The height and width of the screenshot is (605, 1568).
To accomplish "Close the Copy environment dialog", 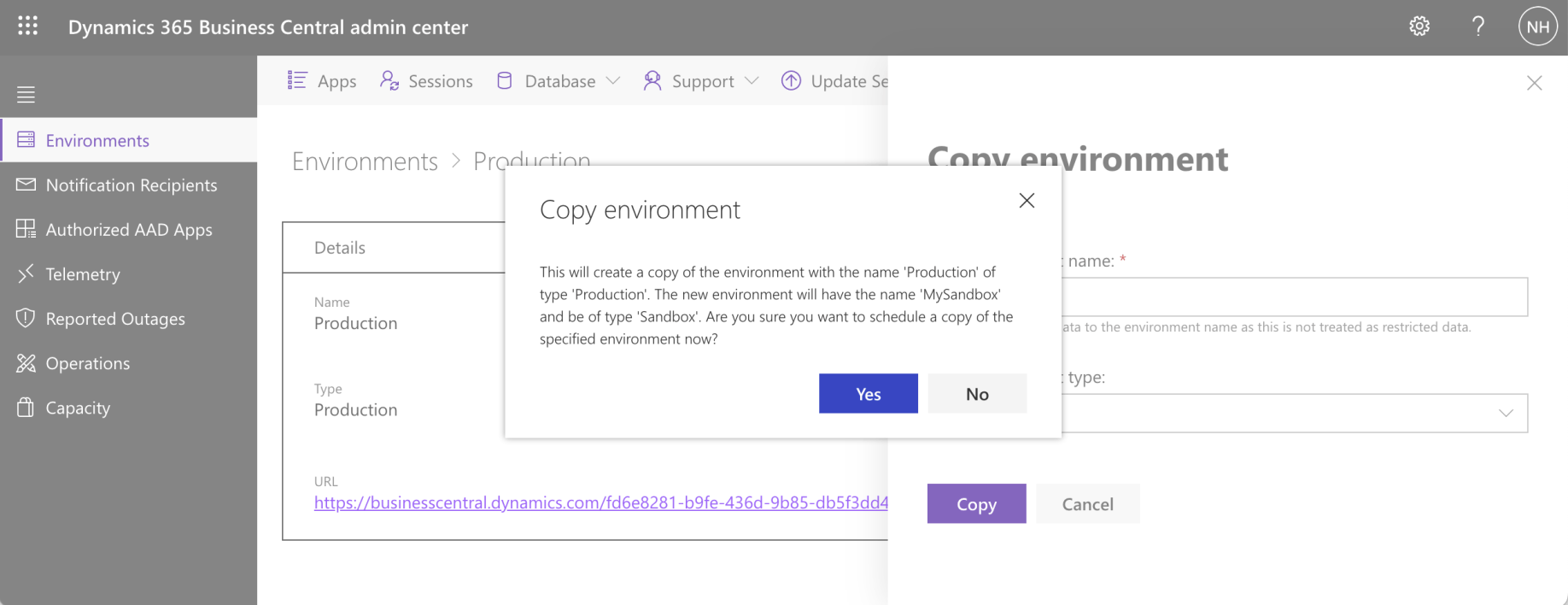I will [x=1027, y=201].
